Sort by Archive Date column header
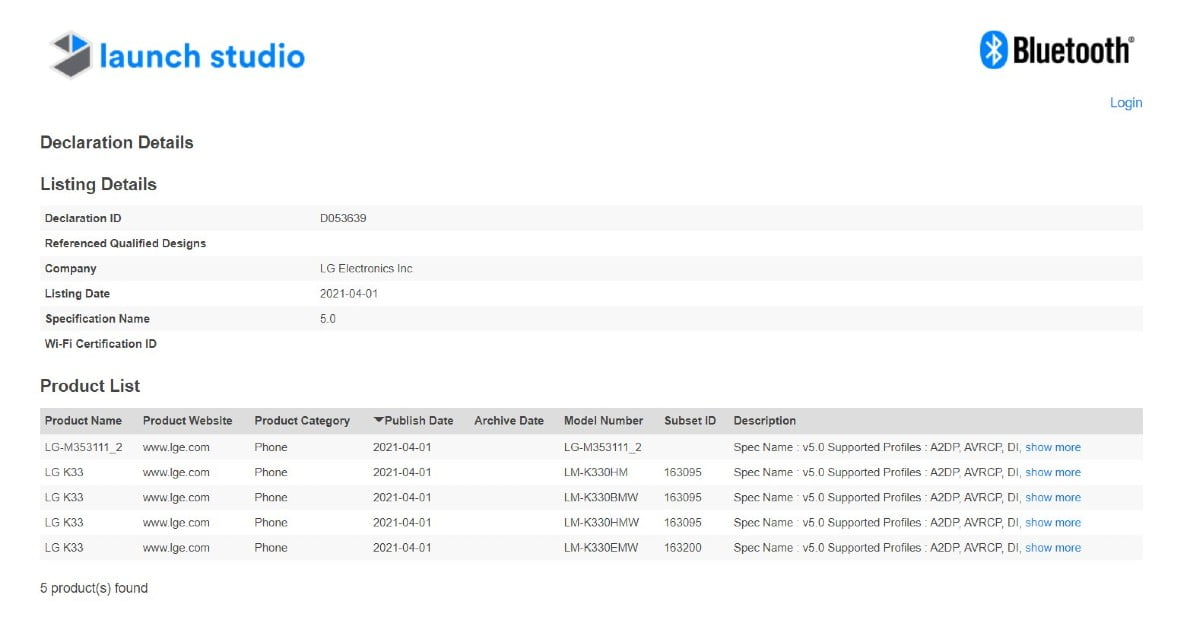 click(509, 421)
